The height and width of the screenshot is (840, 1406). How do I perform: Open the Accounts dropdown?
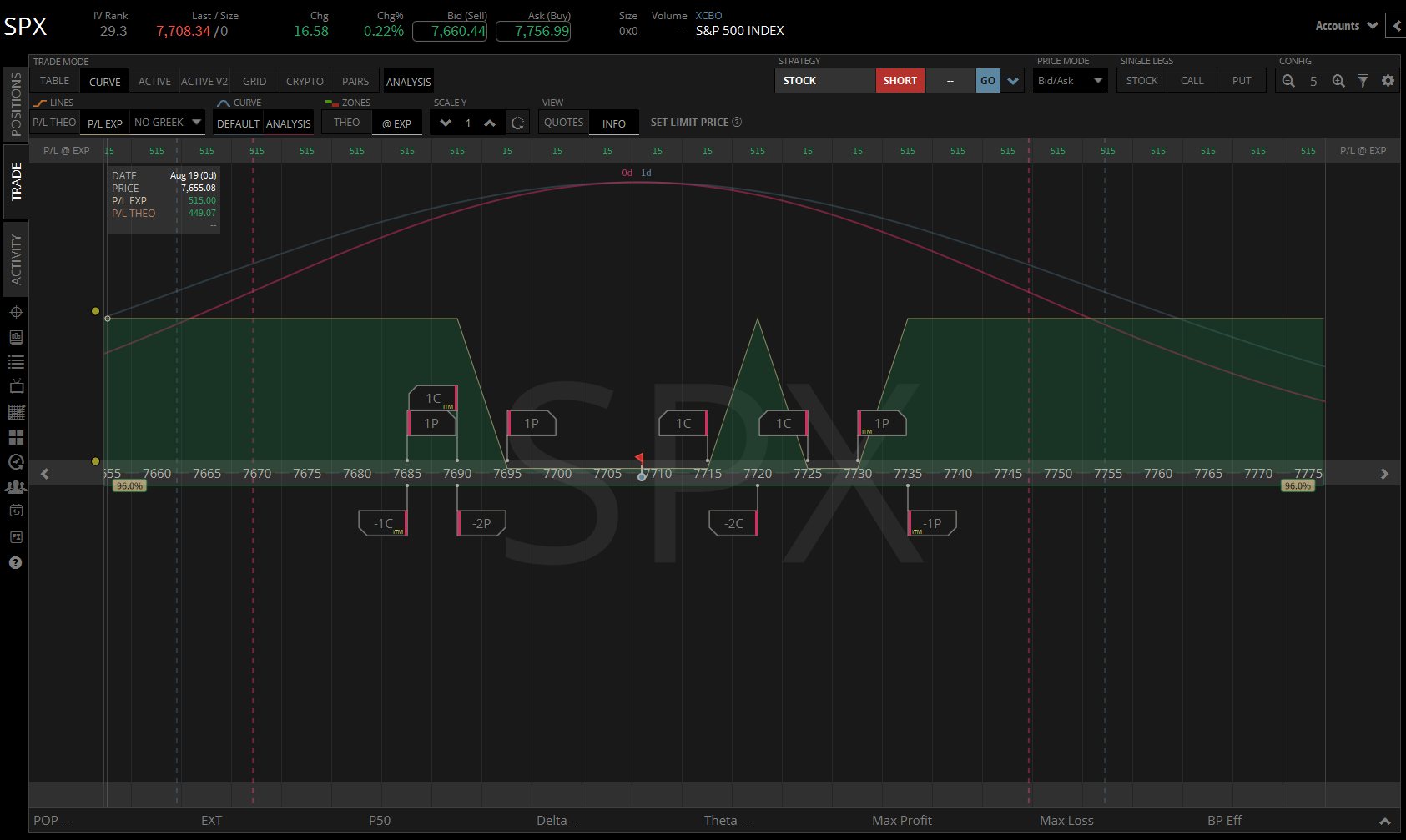pyautogui.click(x=1346, y=26)
